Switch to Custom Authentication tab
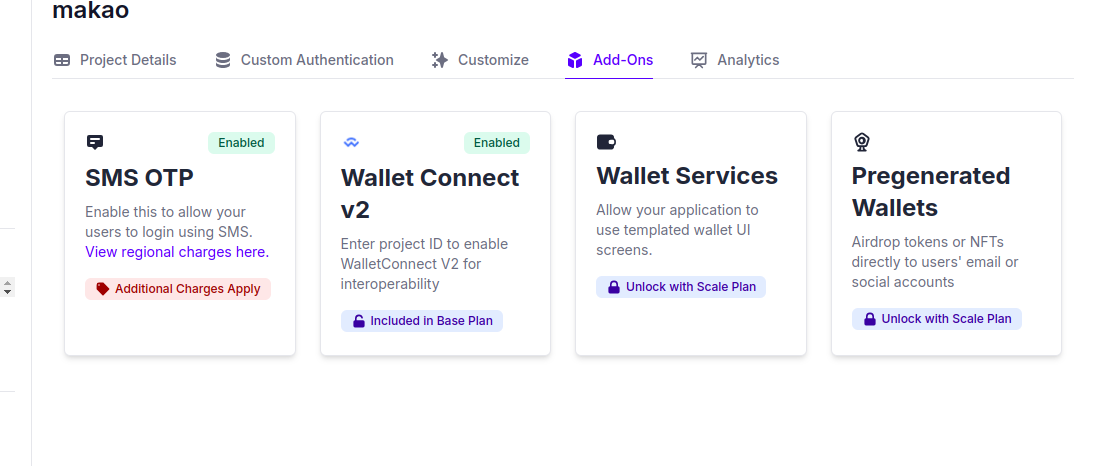Viewport: 1094px width, 466px height. click(x=304, y=60)
